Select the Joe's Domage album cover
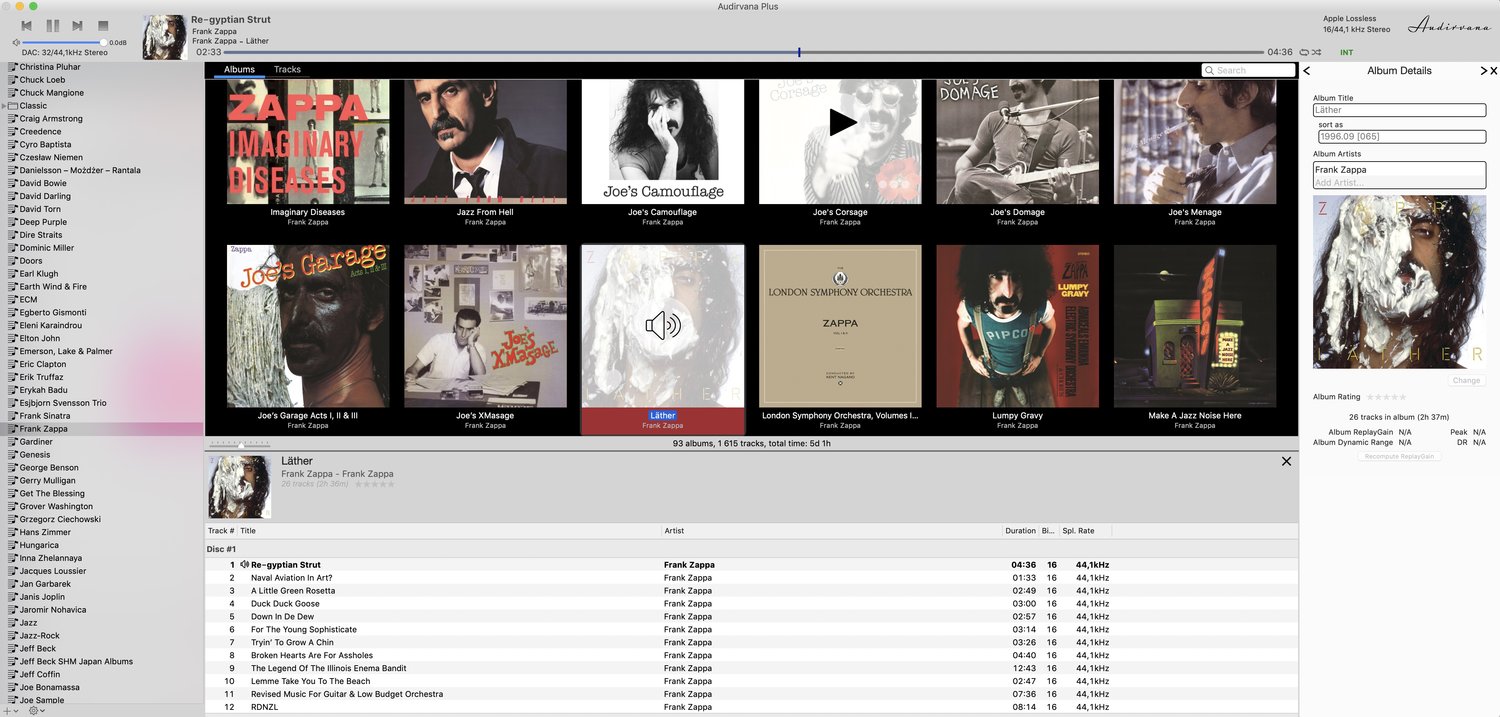 1017,142
